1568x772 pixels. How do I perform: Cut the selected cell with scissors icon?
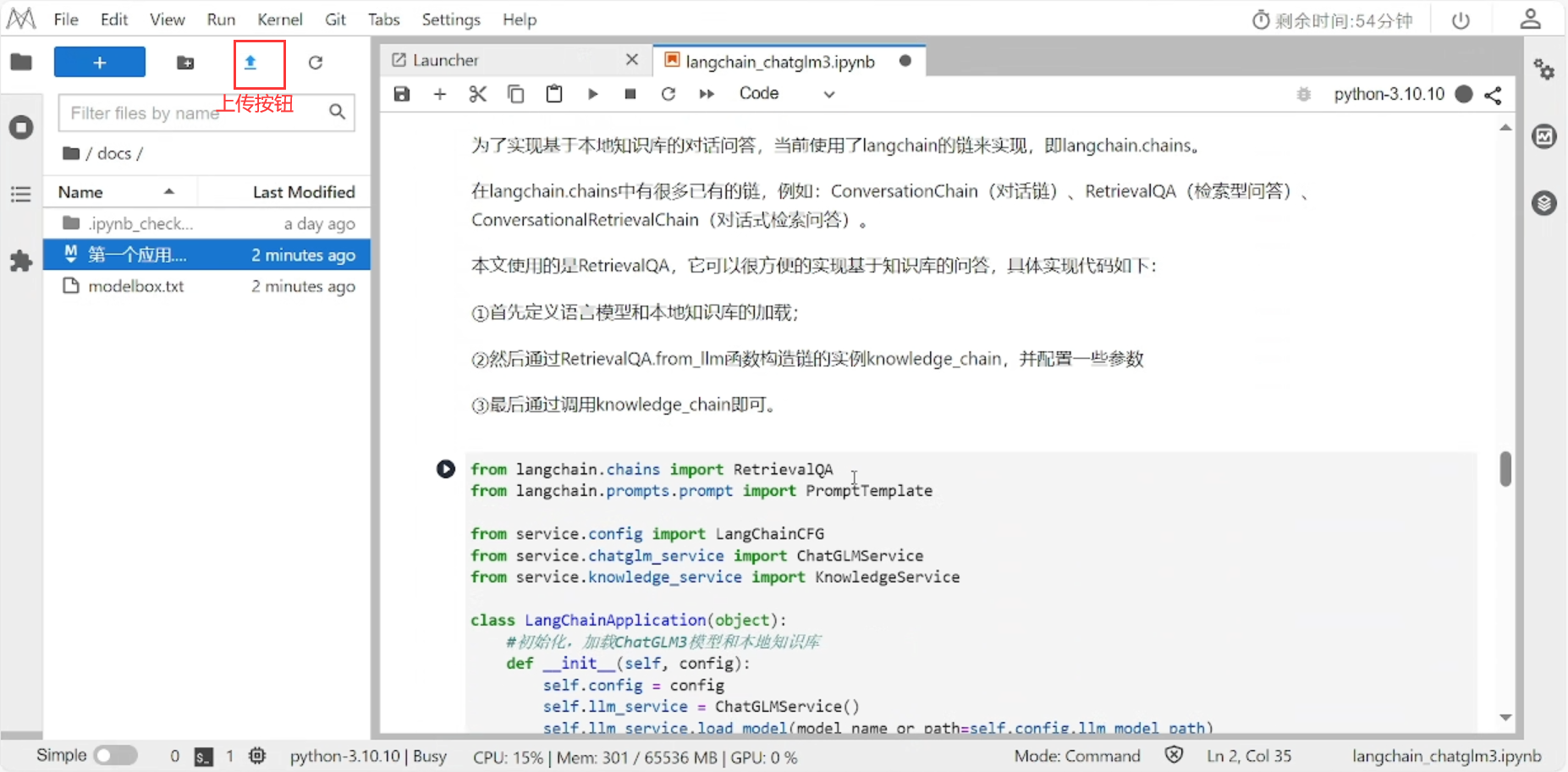(477, 94)
